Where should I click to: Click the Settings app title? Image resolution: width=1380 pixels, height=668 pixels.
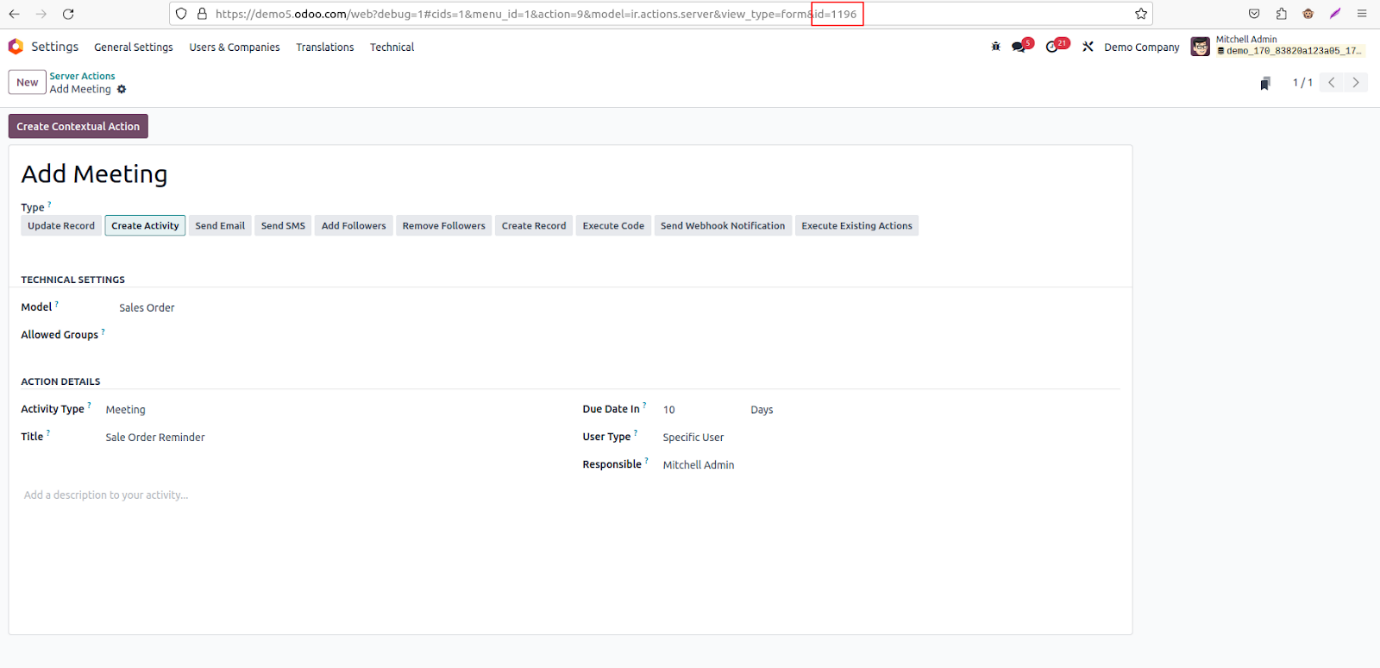point(55,47)
